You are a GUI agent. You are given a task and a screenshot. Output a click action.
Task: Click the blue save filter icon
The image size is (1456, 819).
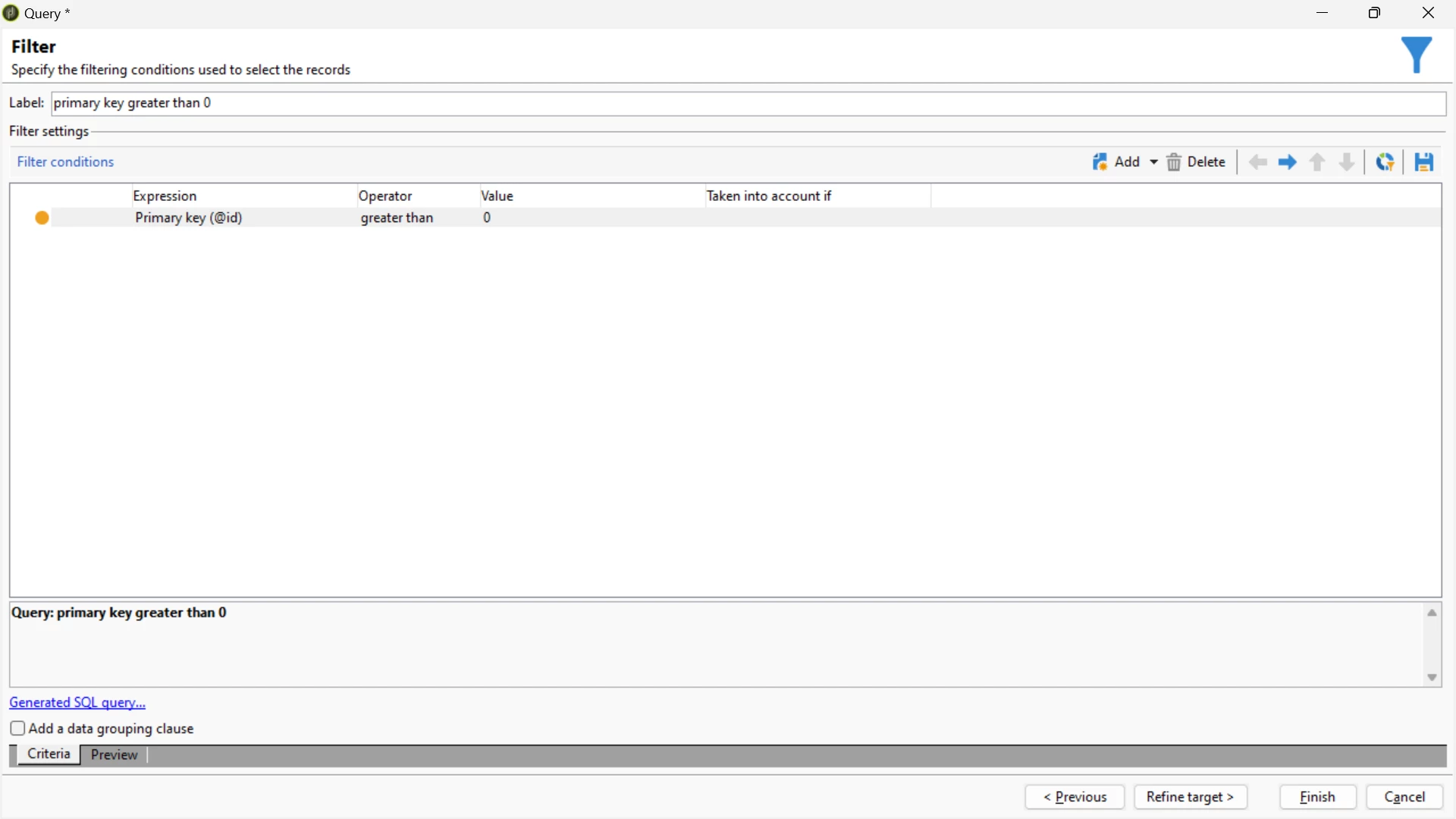coord(1423,162)
